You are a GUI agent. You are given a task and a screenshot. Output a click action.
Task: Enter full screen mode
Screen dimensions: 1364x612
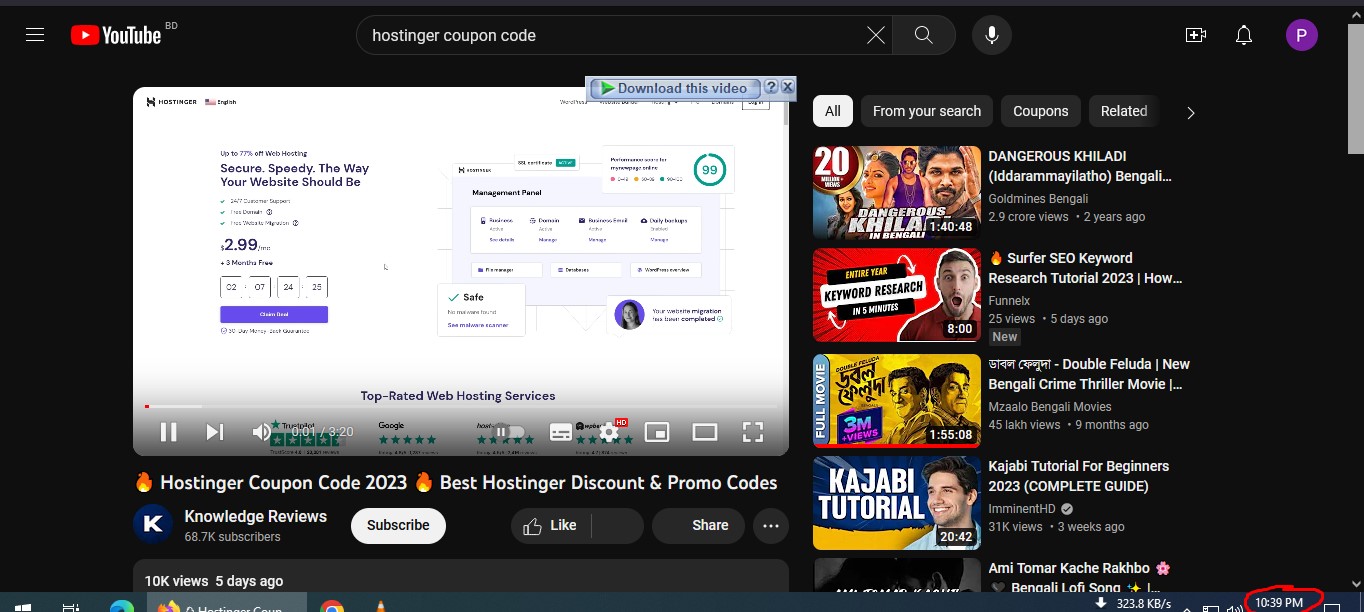tap(753, 432)
